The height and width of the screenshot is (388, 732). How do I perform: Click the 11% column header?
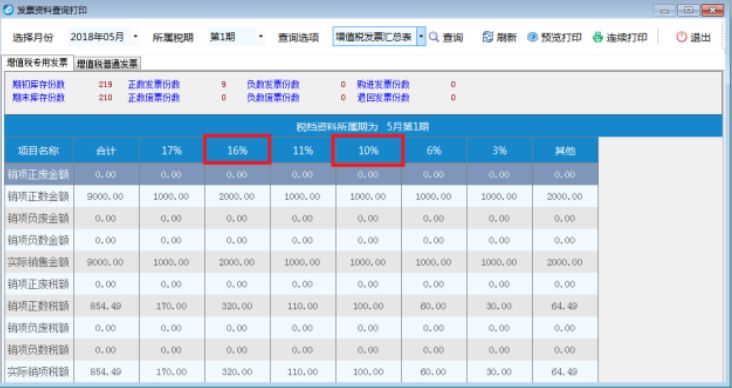click(x=303, y=150)
